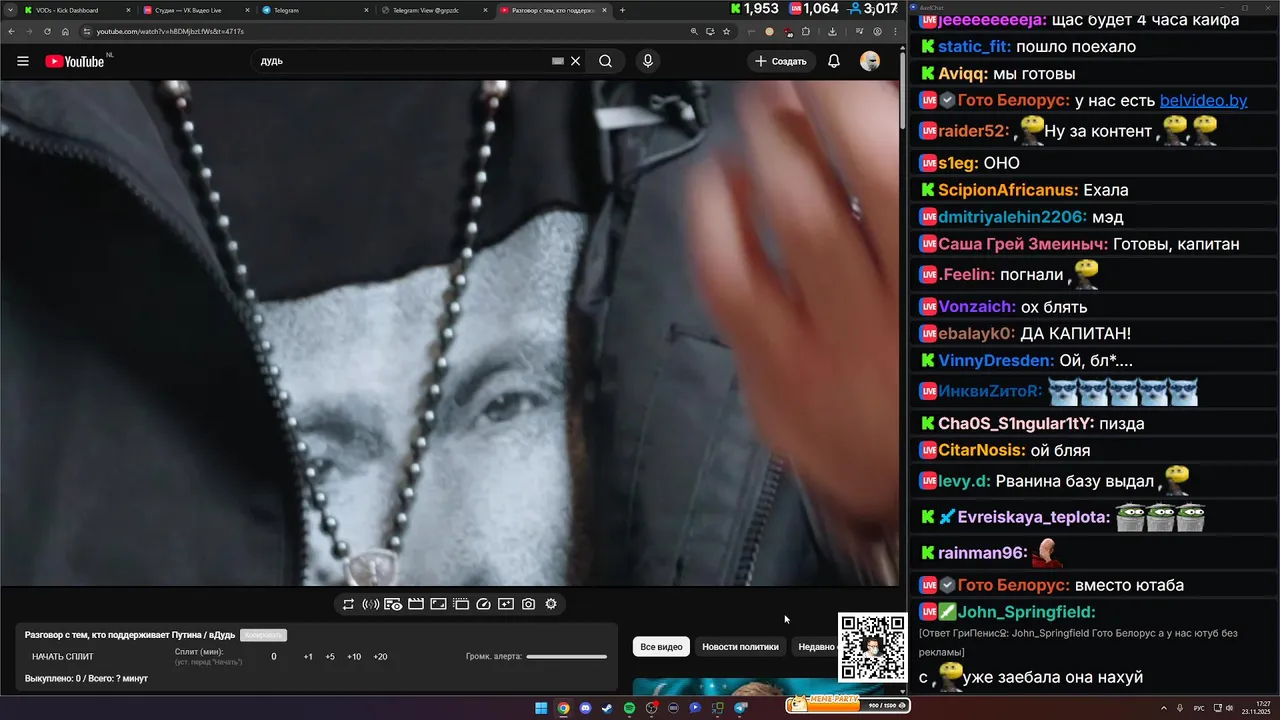This screenshot has width=1280, height=720.
Task: Click the VK Live viewer count 1,064
Action: [x=813, y=9]
